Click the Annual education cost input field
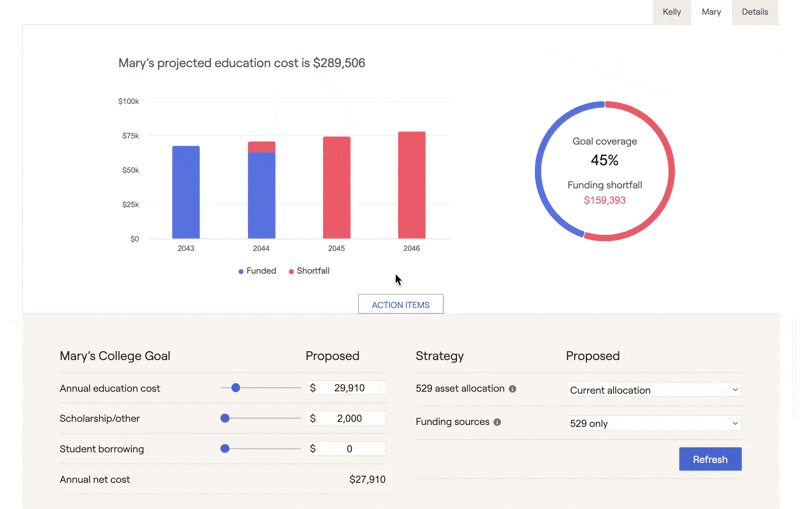Screen dimensions: 800x509 (353, 388)
